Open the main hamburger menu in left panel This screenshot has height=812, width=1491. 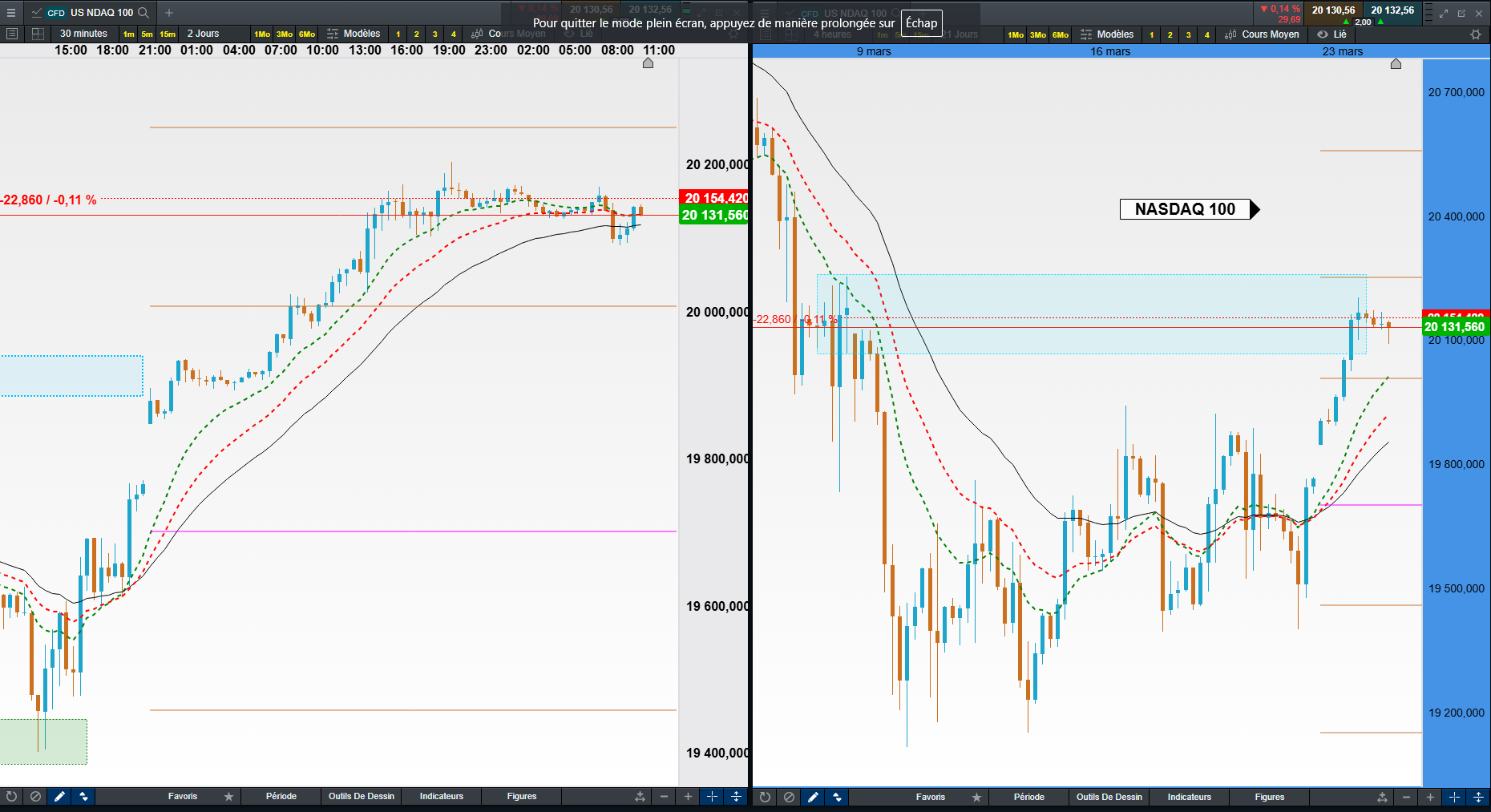point(11,13)
